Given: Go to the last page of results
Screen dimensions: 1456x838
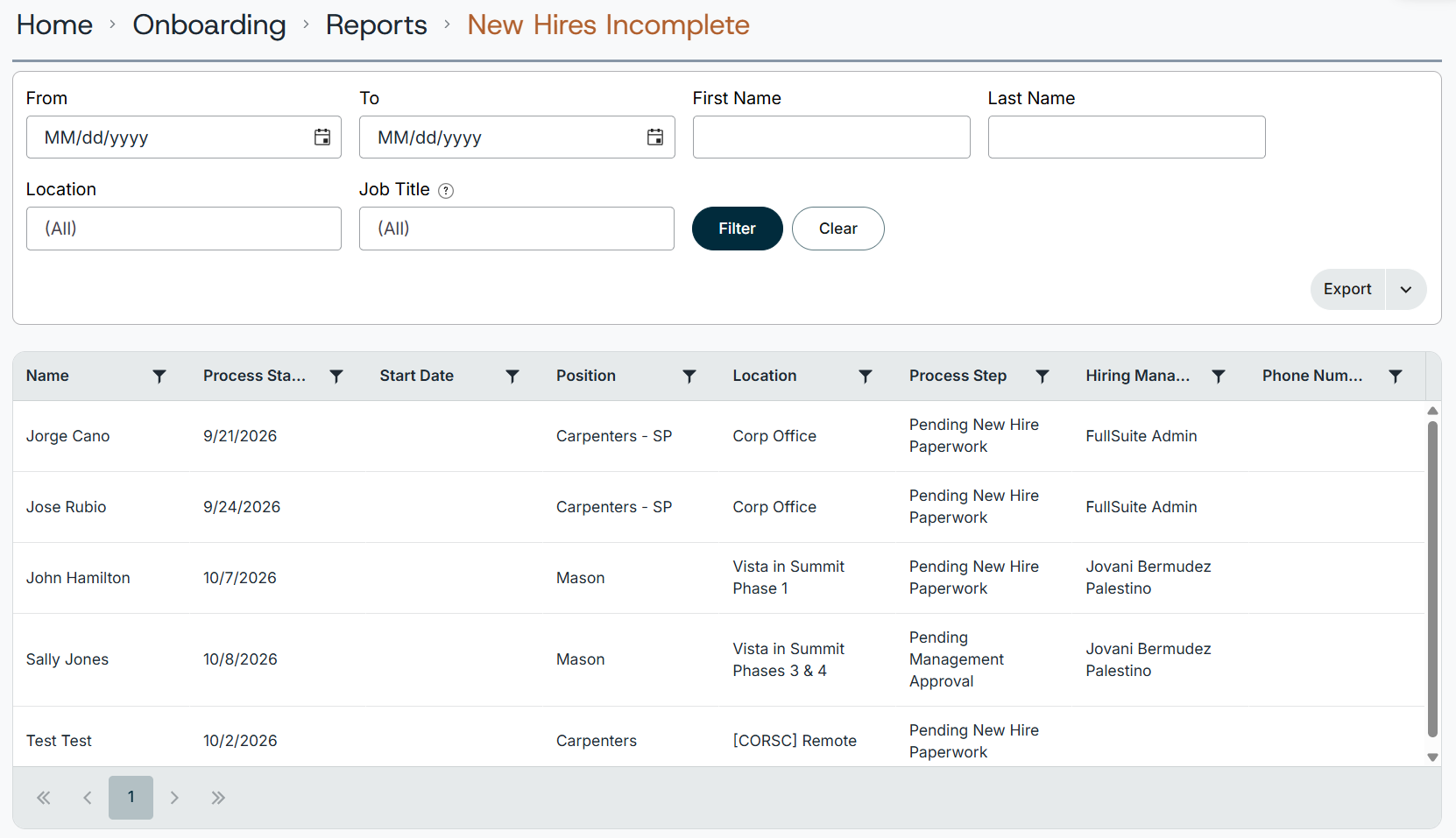Looking at the screenshot, I should coord(218,798).
